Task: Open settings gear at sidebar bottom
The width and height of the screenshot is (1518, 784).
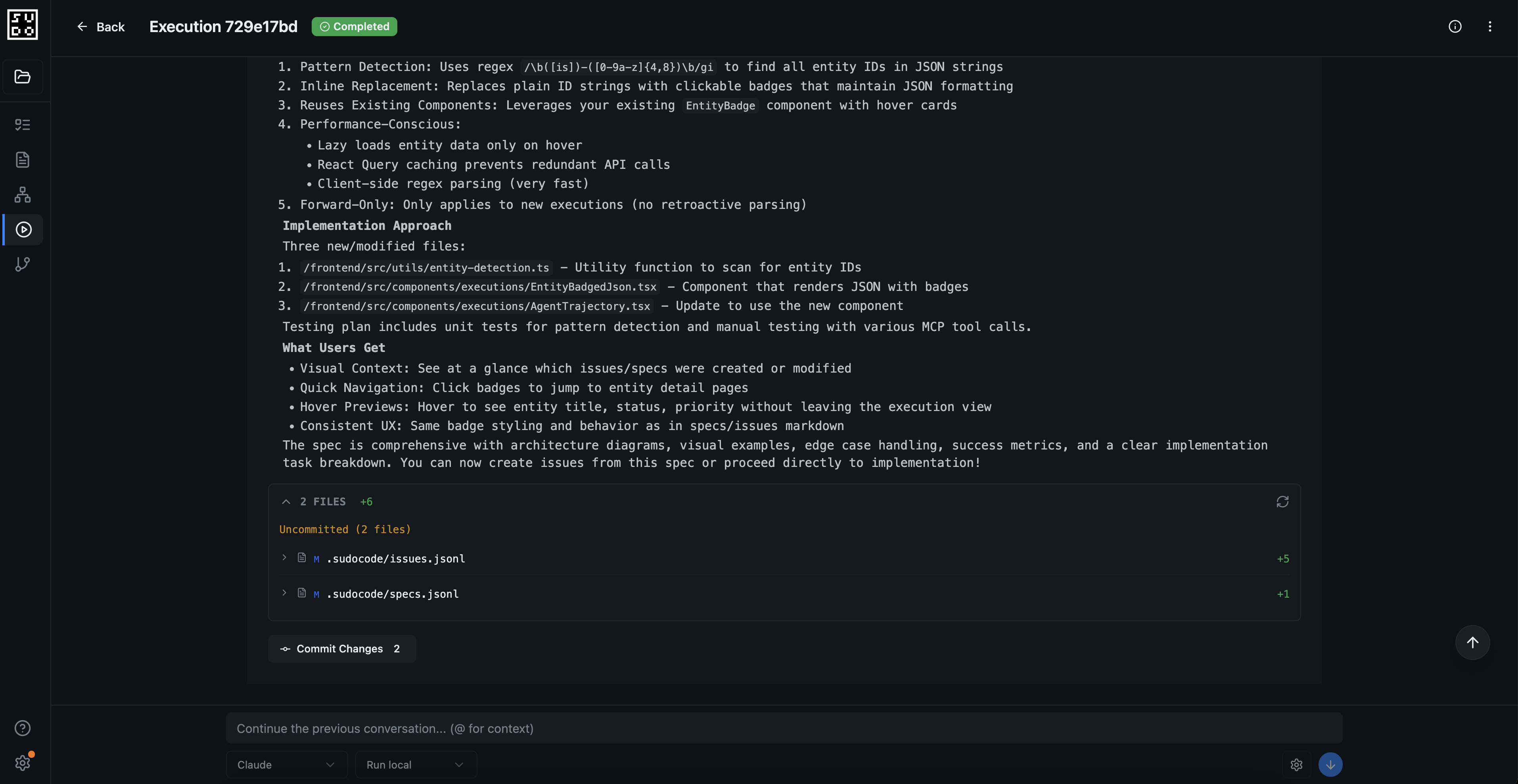Action: [22, 763]
